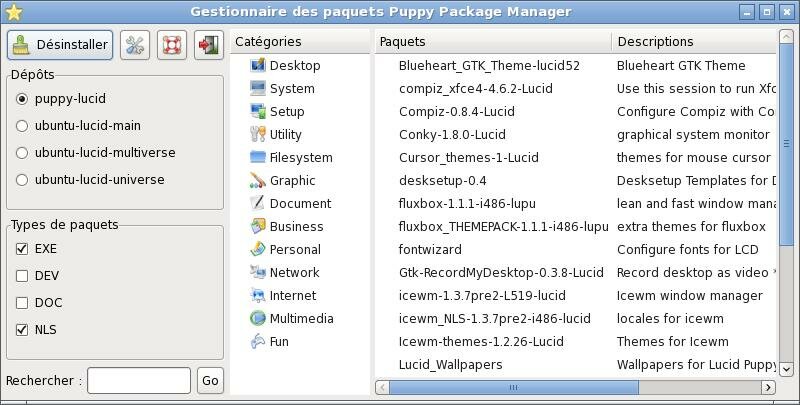Click the Rechercher search text field
Viewport: 800px width, 405px height.
(x=139, y=381)
